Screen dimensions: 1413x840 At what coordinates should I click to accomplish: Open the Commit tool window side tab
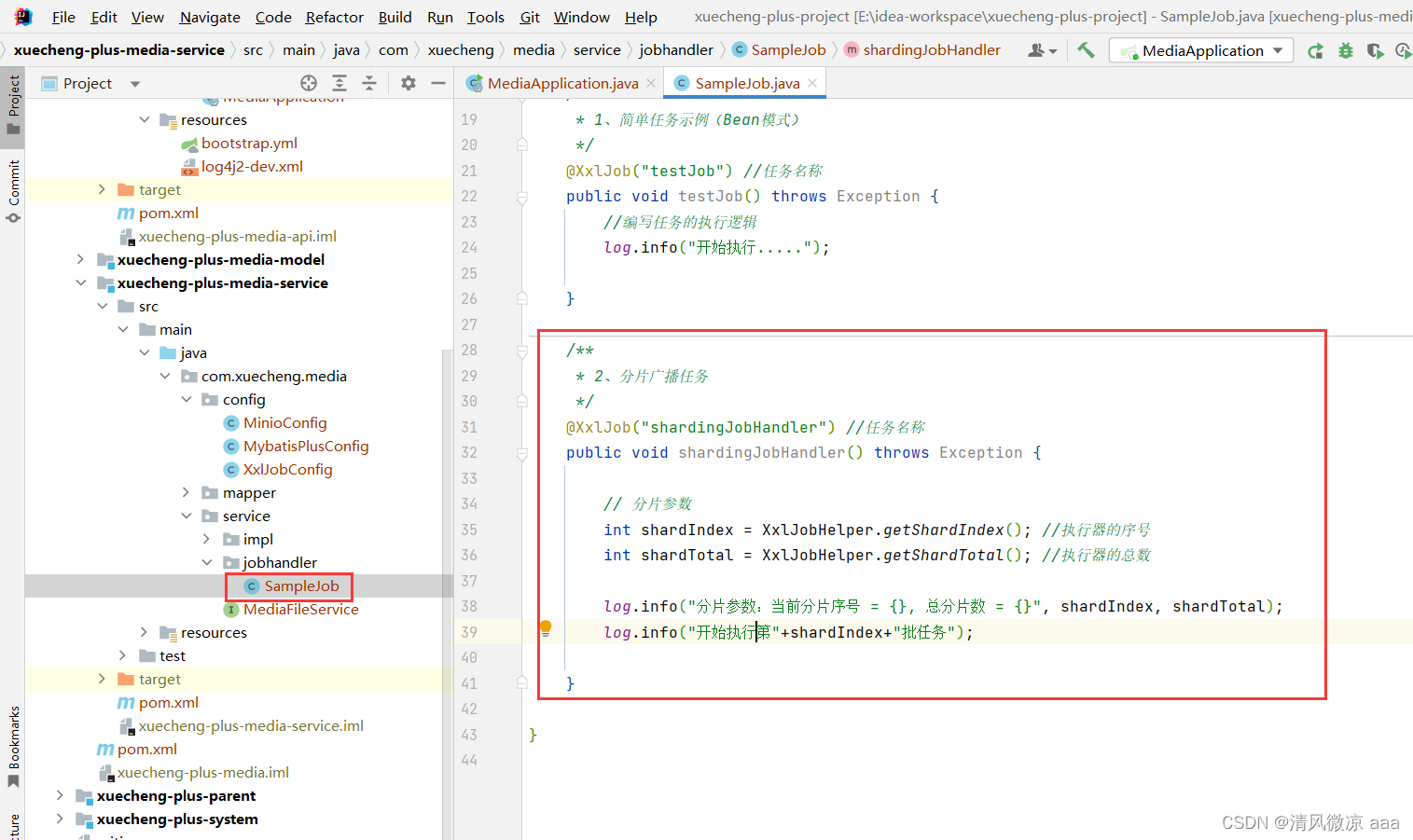(x=13, y=191)
